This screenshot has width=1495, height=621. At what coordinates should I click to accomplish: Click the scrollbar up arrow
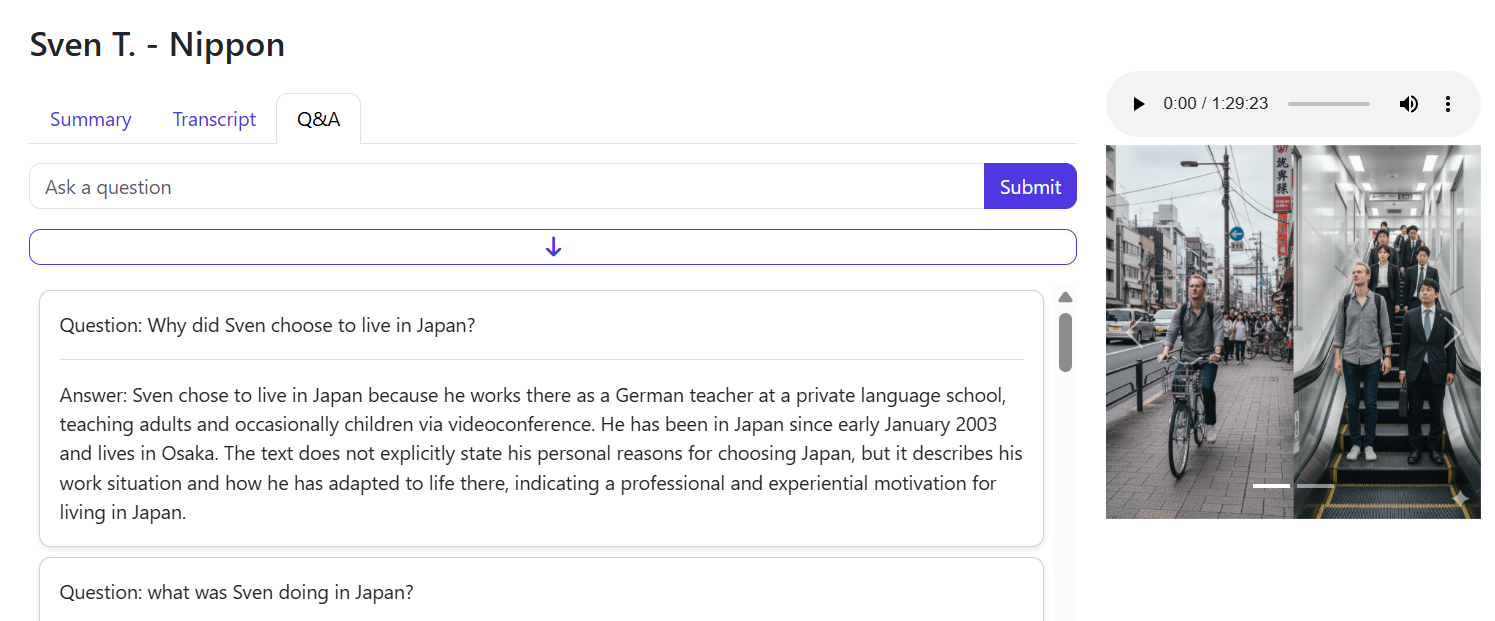1065,298
